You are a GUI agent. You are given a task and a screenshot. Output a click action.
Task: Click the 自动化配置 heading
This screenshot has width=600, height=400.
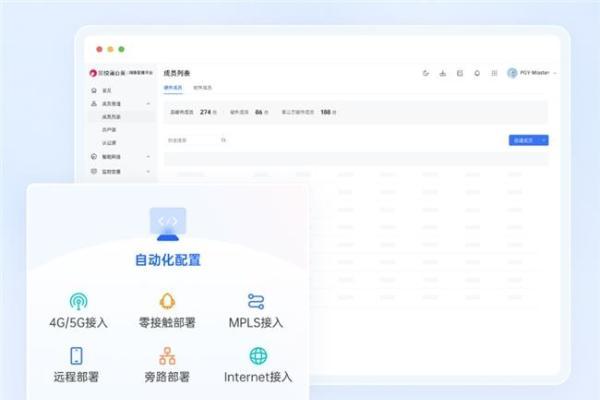pyautogui.click(x=168, y=260)
